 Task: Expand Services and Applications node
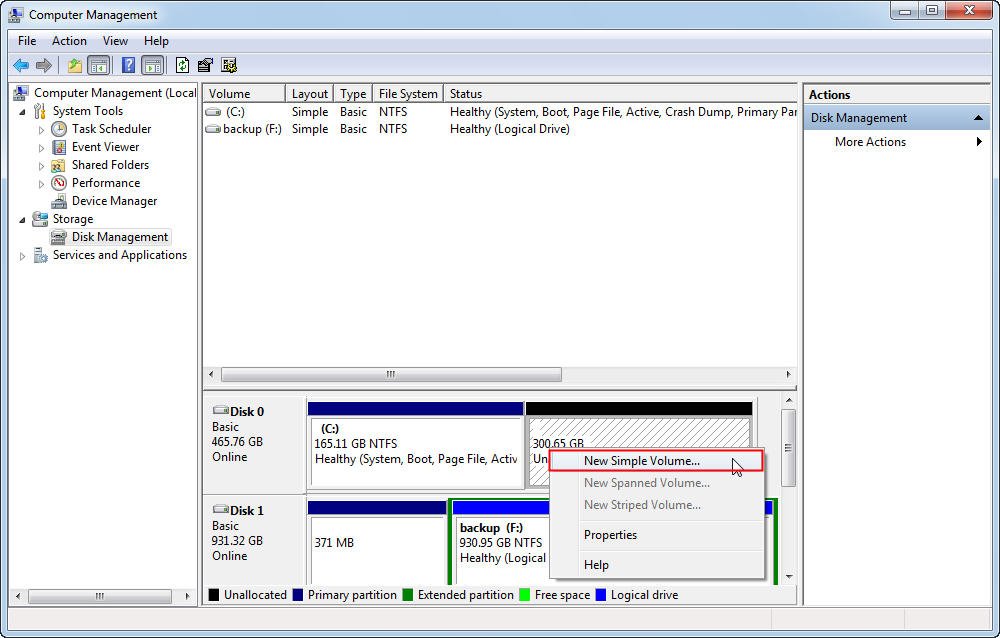[x=23, y=256]
